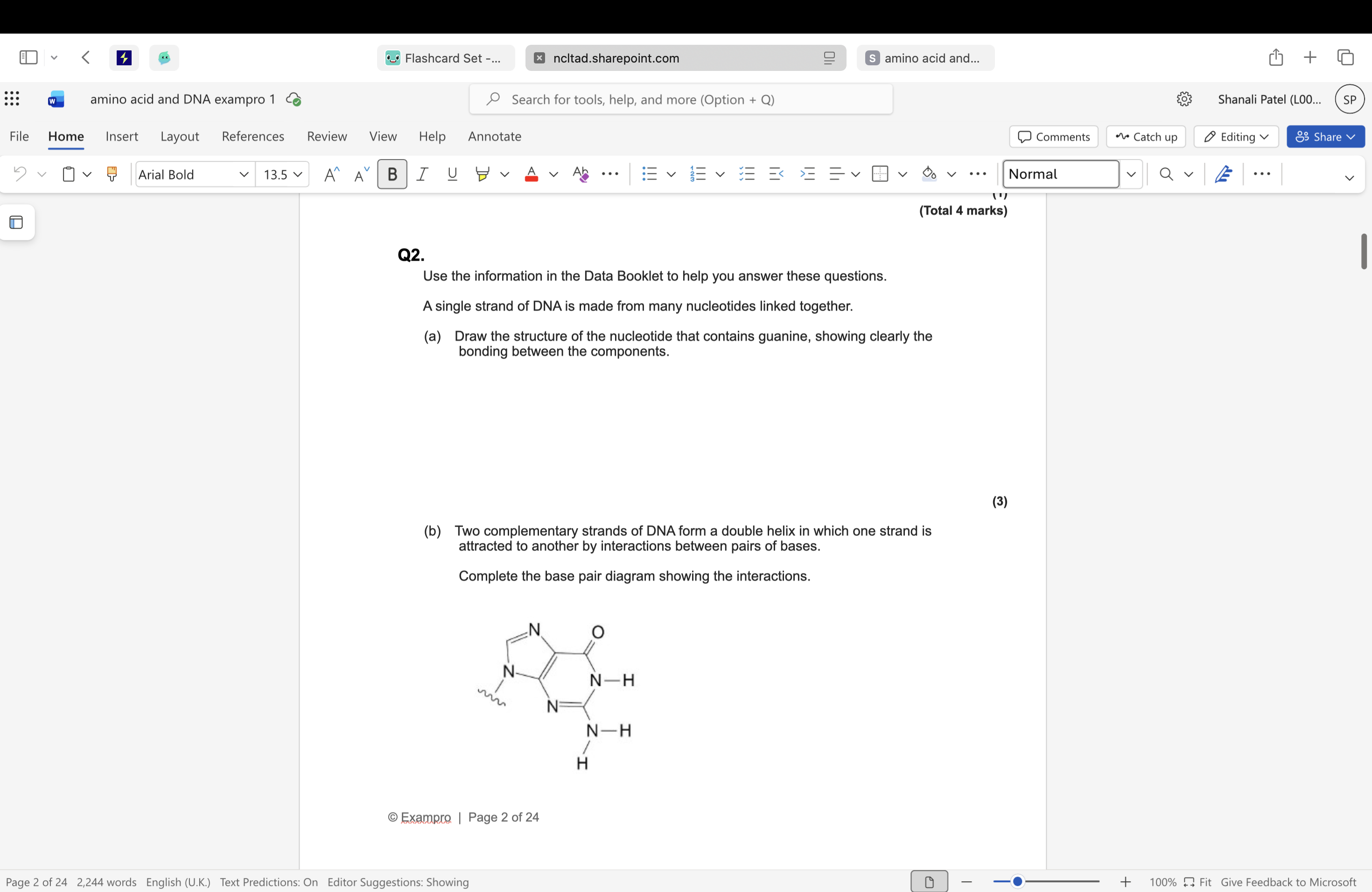Open the Normal styles dropdown arrow
Viewport: 1372px width, 892px height.
[x=1131, y=174]
